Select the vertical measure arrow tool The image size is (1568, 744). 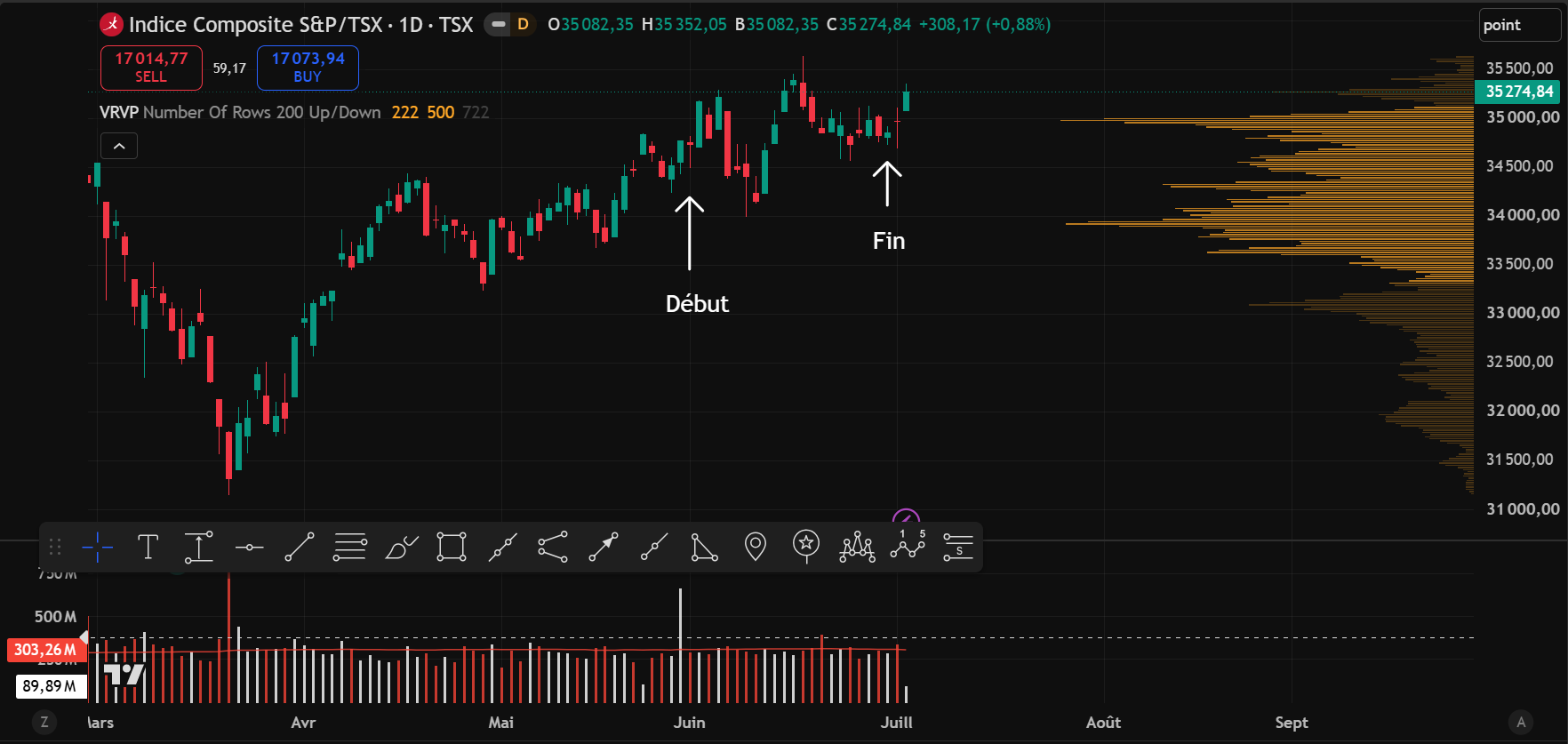pyautogui.click(x=198, y=547)
